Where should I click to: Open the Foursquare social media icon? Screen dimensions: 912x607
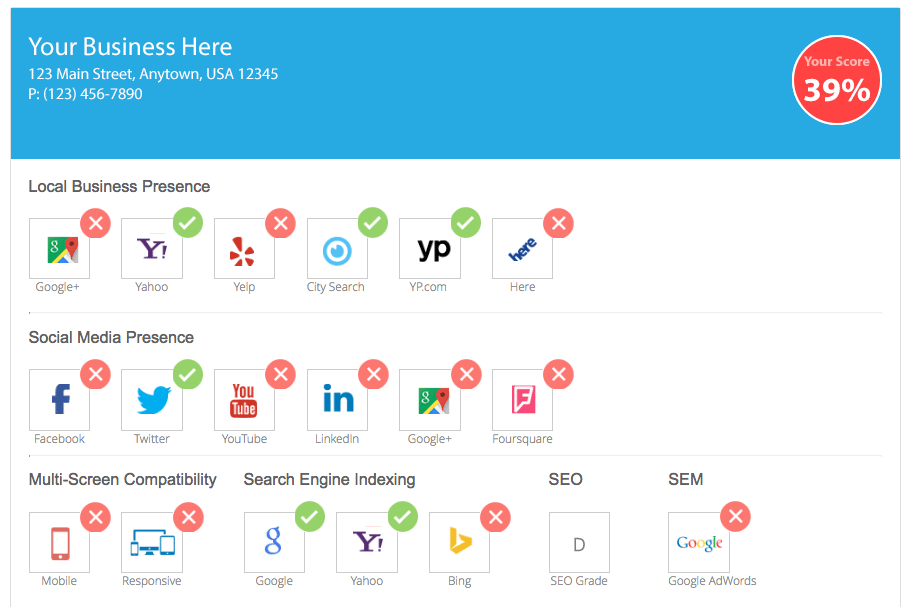coord(522,400)
